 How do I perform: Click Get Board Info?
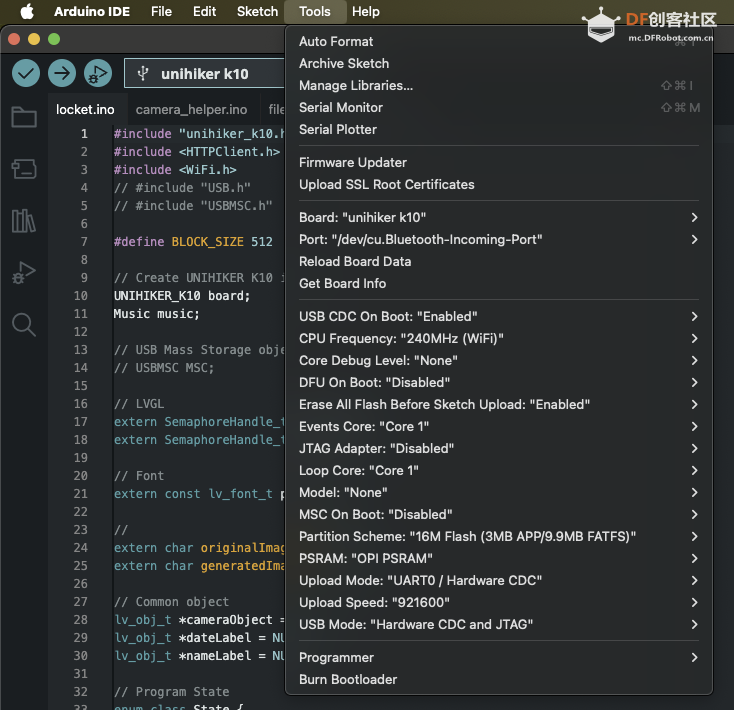(x=499, y=283)
